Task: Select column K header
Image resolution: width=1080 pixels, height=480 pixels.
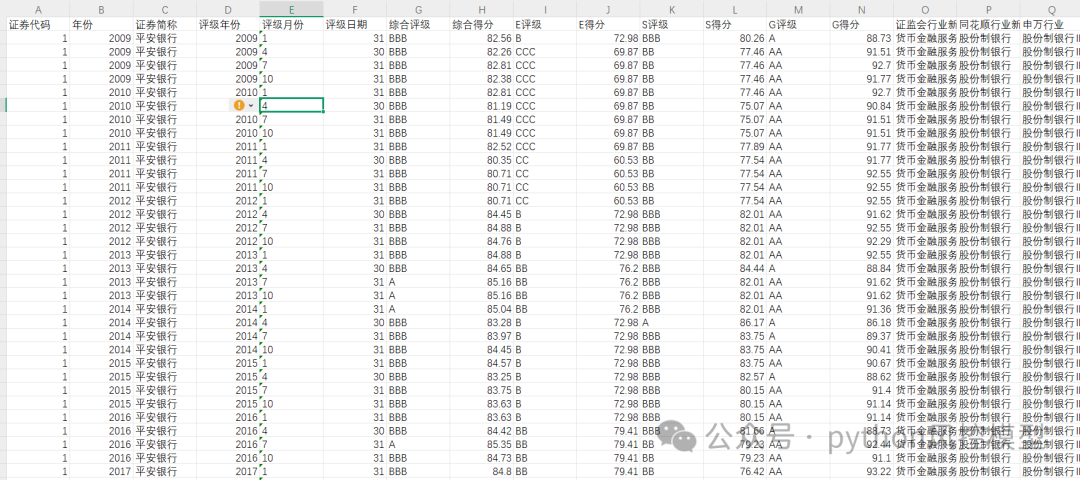Action: click(x=672, y=10)
